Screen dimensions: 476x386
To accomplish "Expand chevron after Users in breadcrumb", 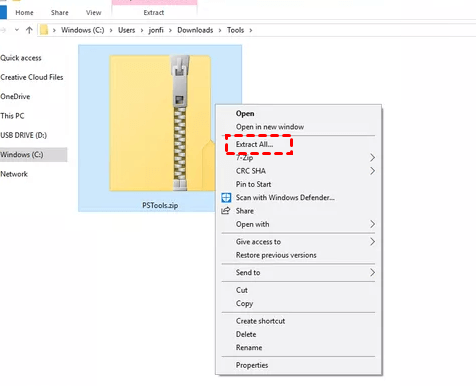I will 142,30.
